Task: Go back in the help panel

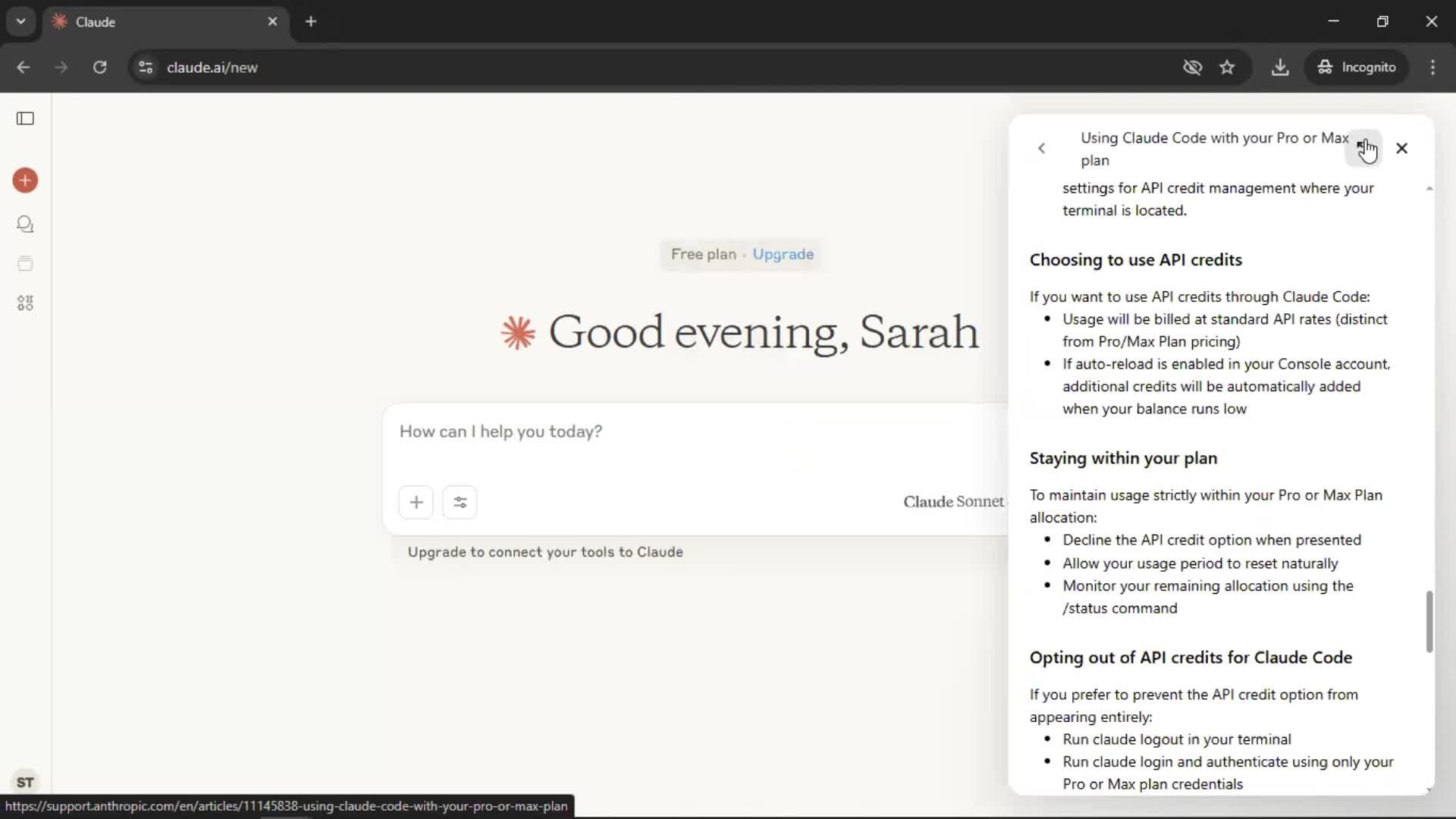Action: (x=1042, y=149)
